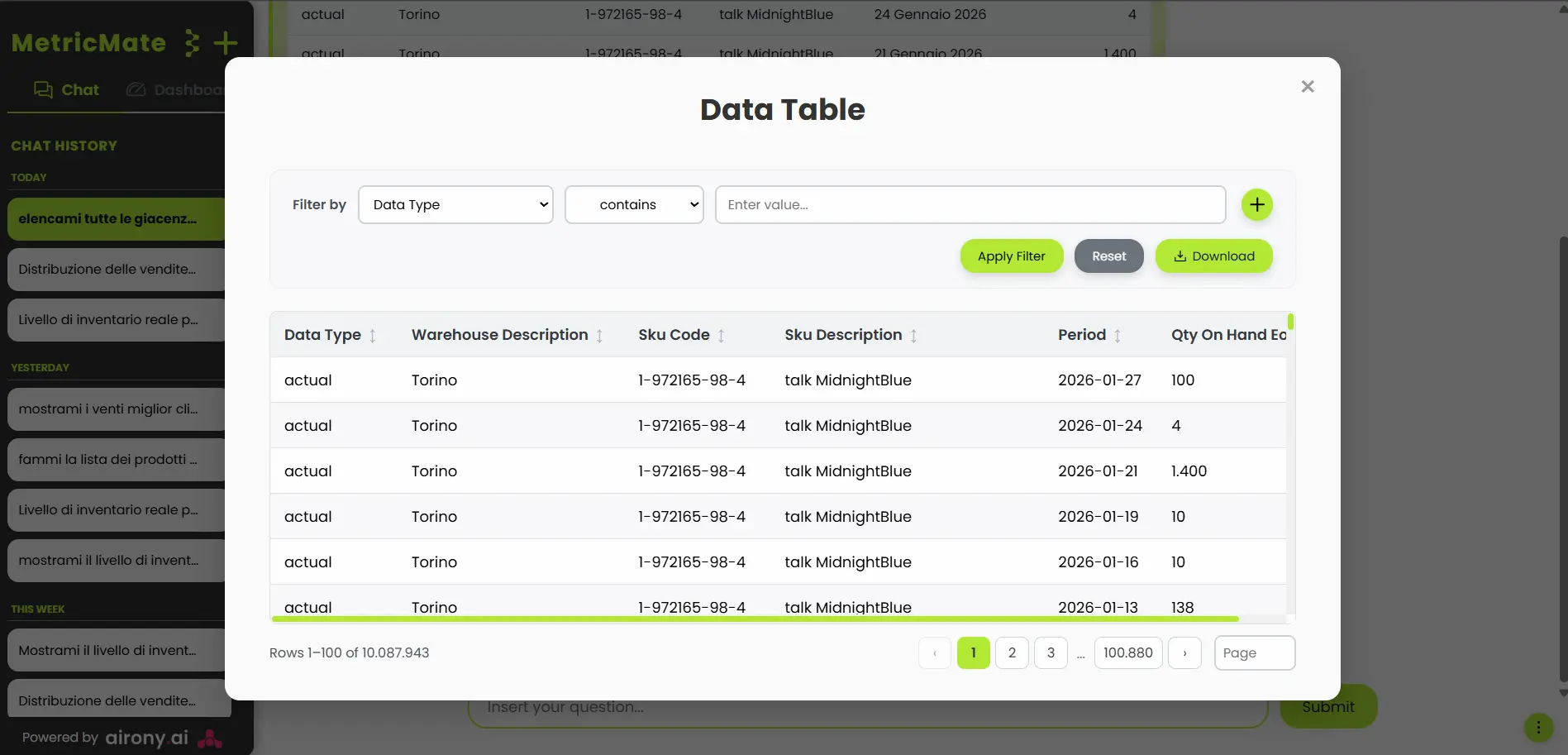This screenshot has width=1568, height=755.
Task: Select page 3 in pagination
Action: pyautogui.click(x=1051, y=652)
